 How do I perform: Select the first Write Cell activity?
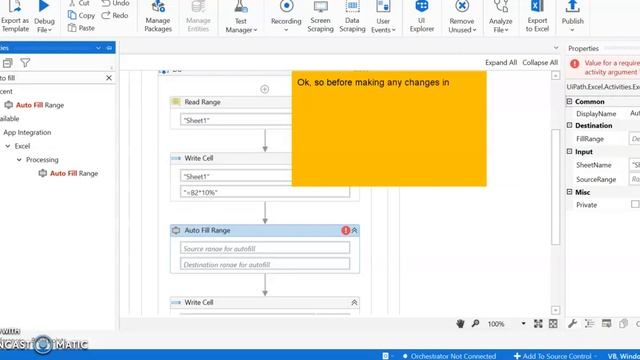pyautogui.click(x=231, y=158)
